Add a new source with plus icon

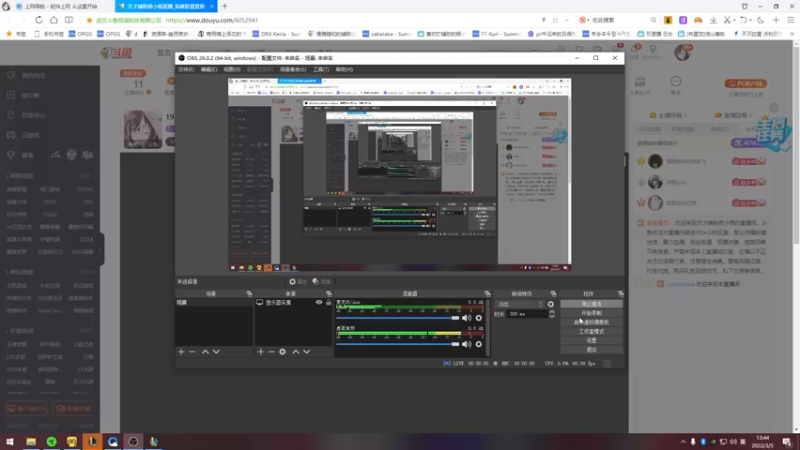pos(261,352)
